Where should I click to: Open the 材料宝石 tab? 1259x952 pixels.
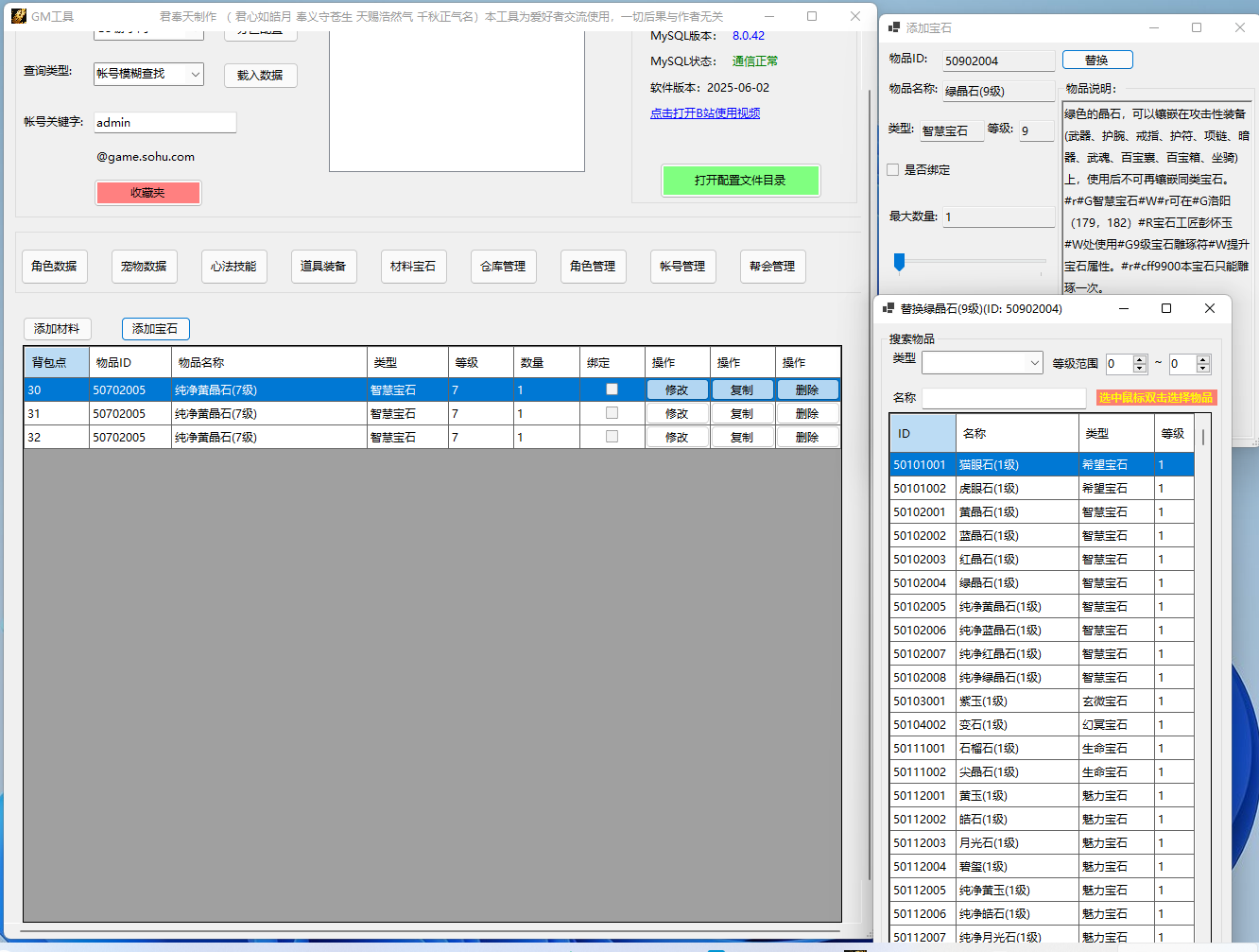[x=413, y=267]
